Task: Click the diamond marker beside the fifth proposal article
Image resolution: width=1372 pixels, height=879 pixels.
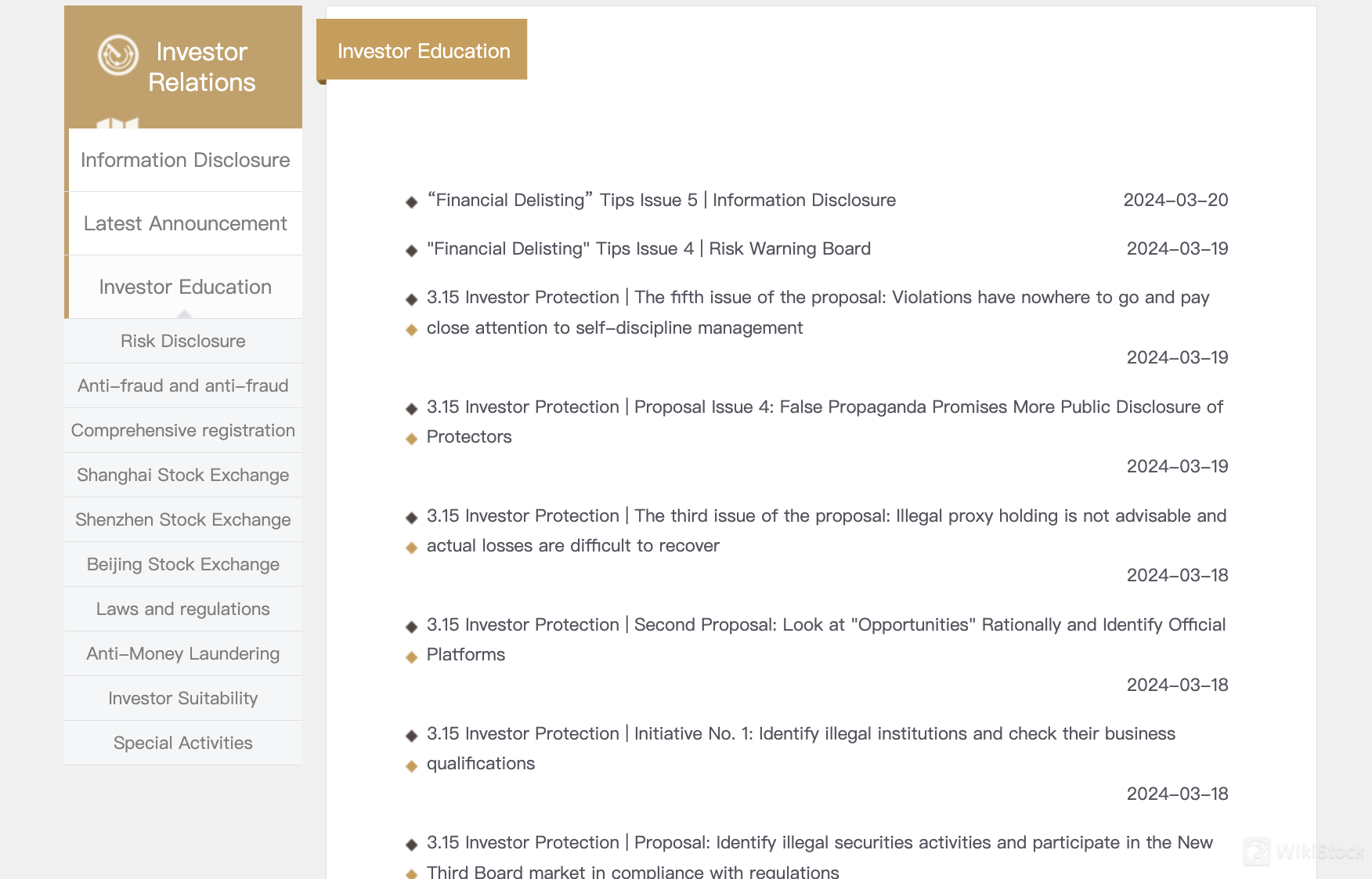Action: tap(411, 298)
